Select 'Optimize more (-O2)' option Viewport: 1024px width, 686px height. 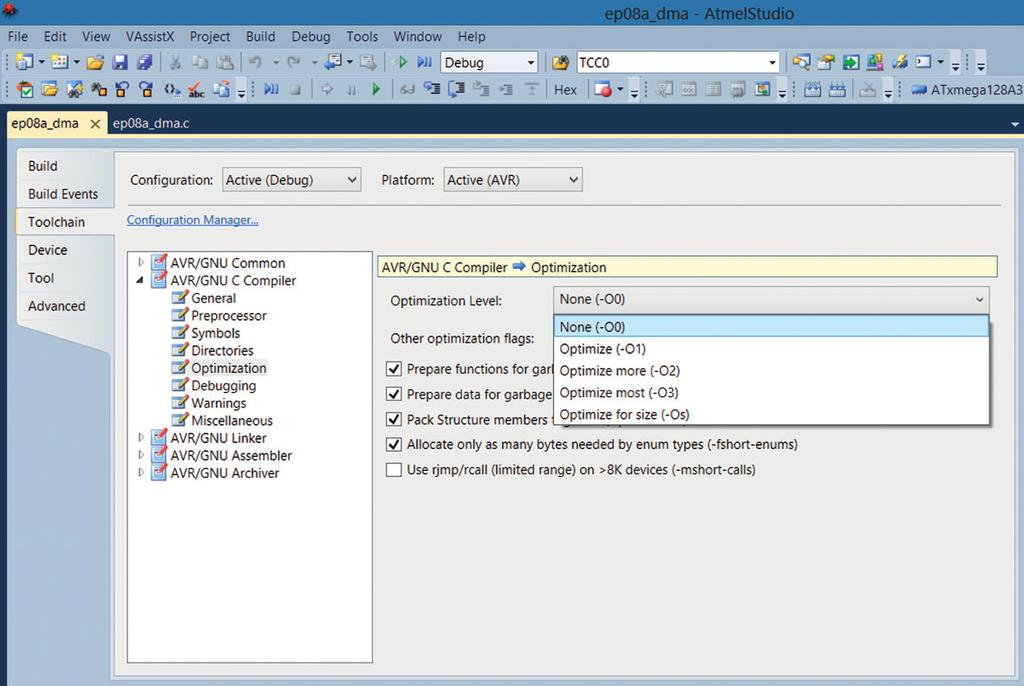(x=771, y=370)
